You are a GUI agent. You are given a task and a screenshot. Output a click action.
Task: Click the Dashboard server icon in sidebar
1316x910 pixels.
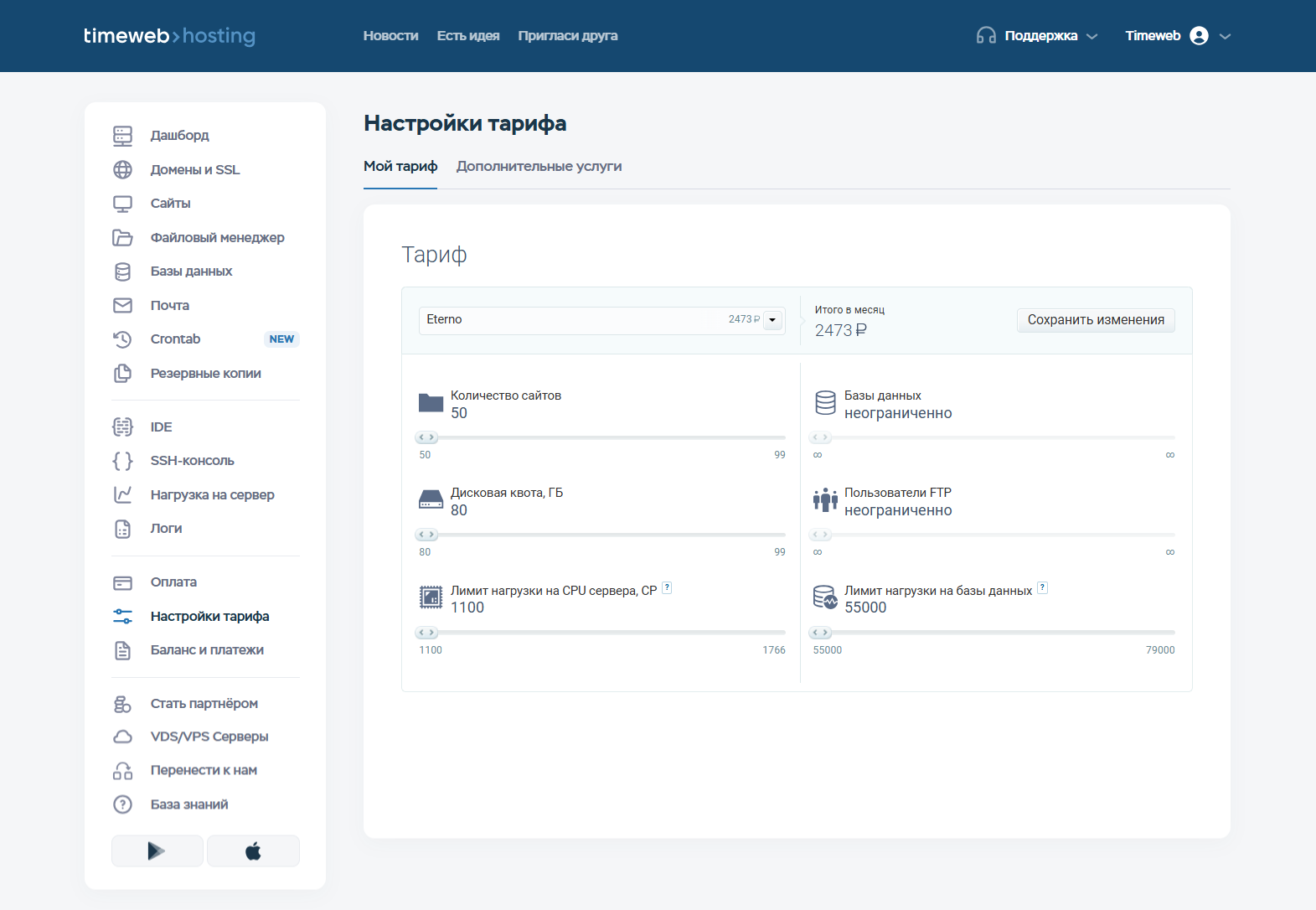point(122,136)
